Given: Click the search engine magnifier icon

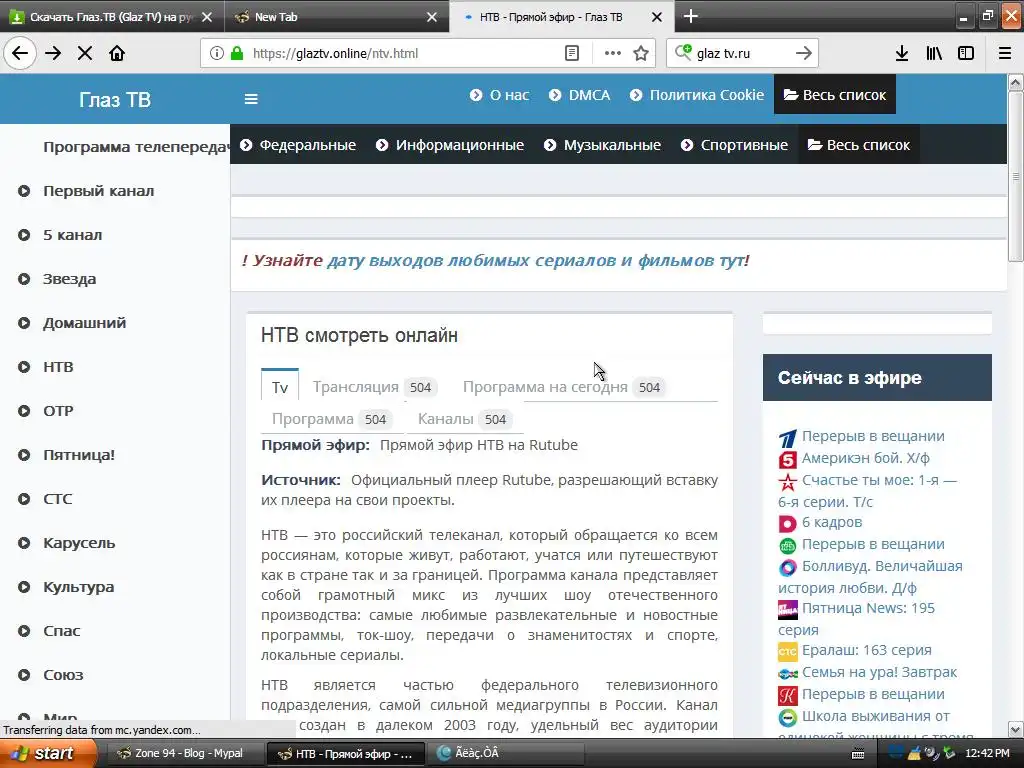Looking at the screenshot, I should tap(683, 52).
